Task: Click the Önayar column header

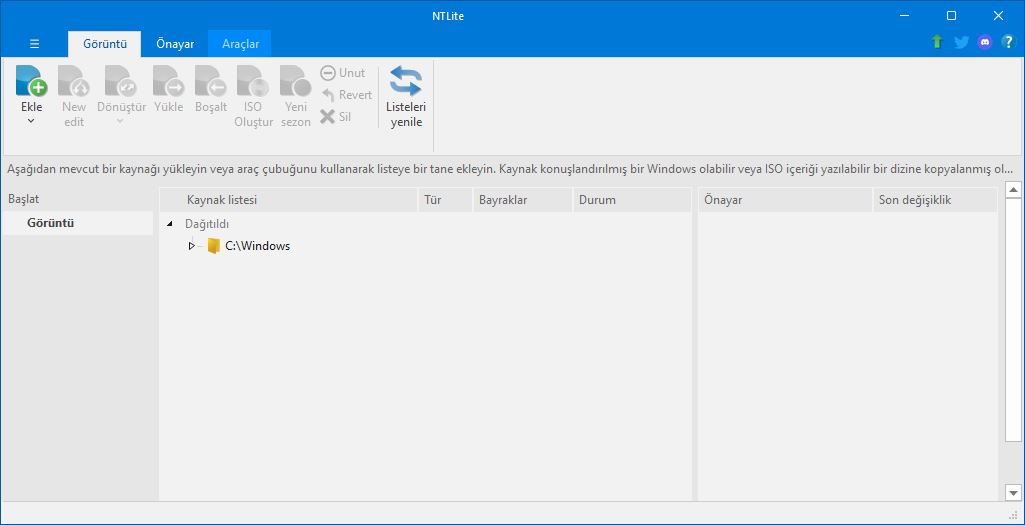Action: (785, 200)
